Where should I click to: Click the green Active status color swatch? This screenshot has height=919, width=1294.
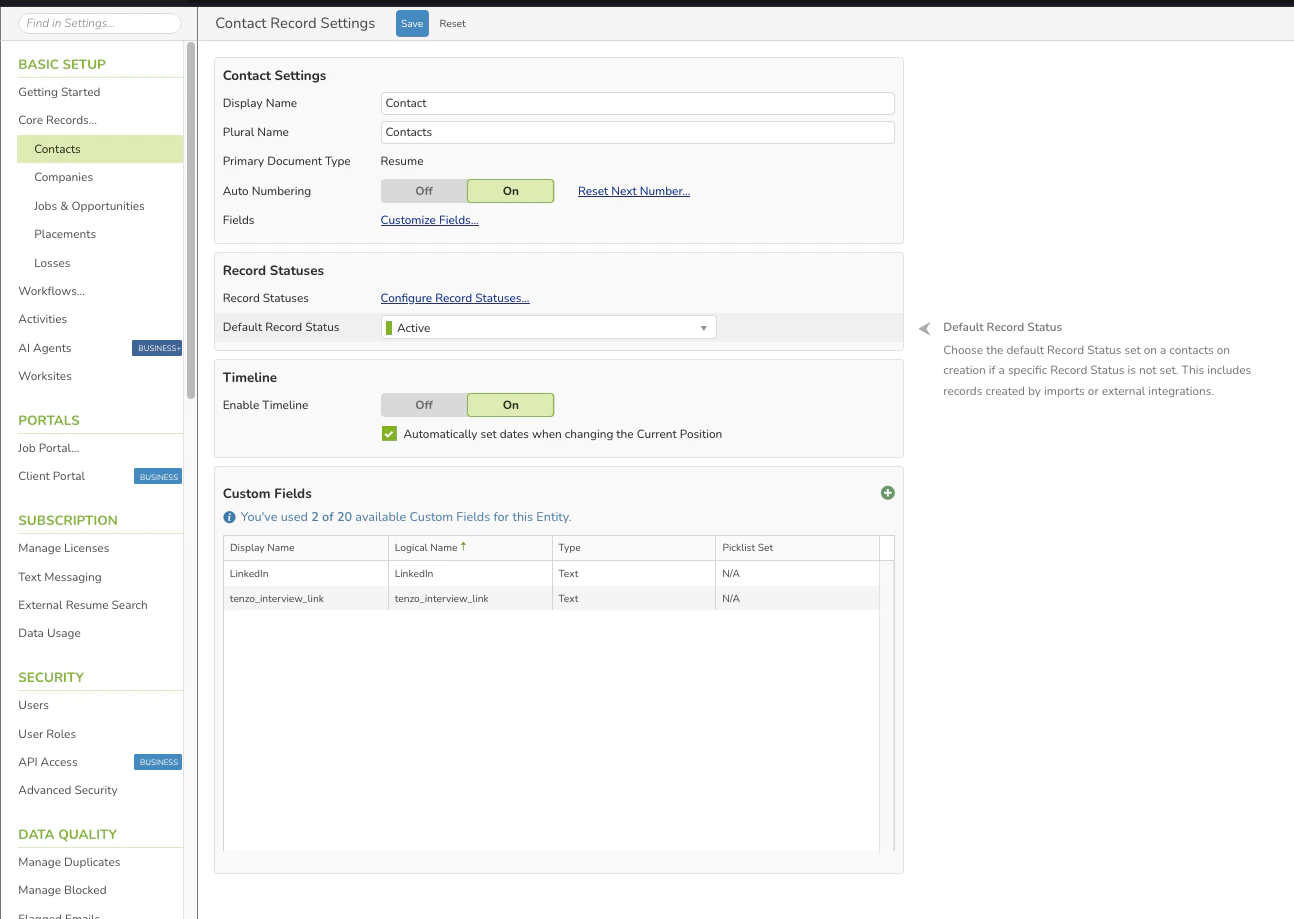coord(391,326)
